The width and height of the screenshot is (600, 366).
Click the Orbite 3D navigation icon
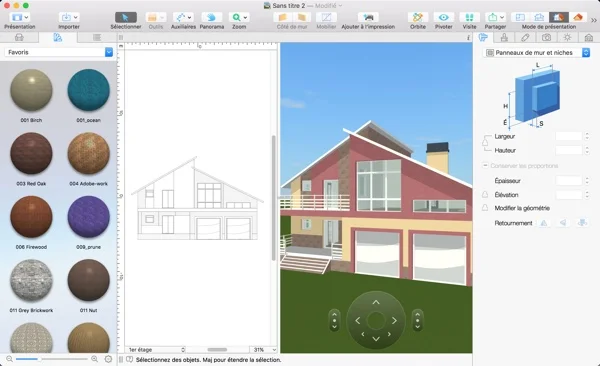coord(418,17)
